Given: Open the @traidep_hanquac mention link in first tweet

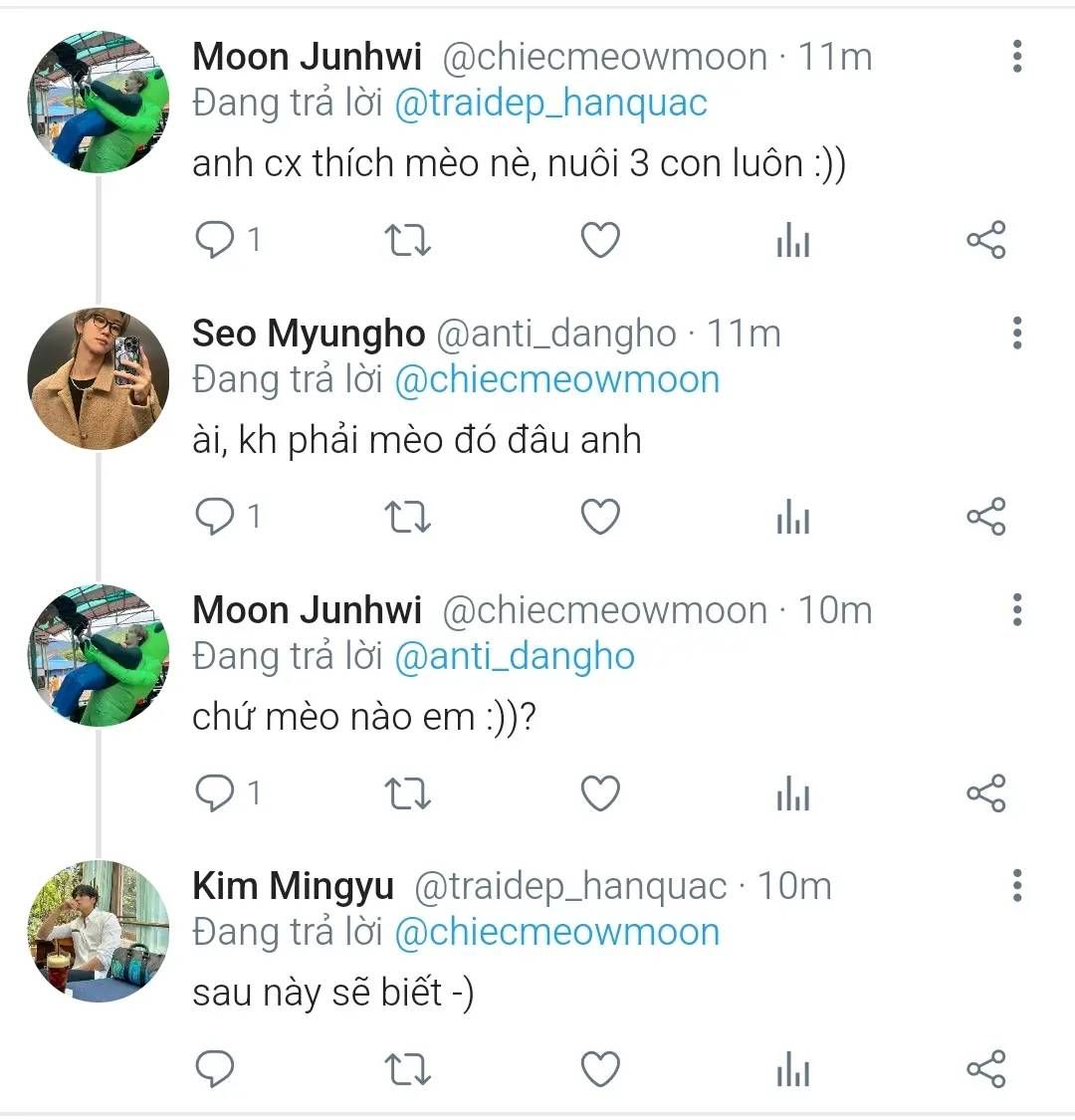Looking at the screenshot, I should [x=550, y=104].
